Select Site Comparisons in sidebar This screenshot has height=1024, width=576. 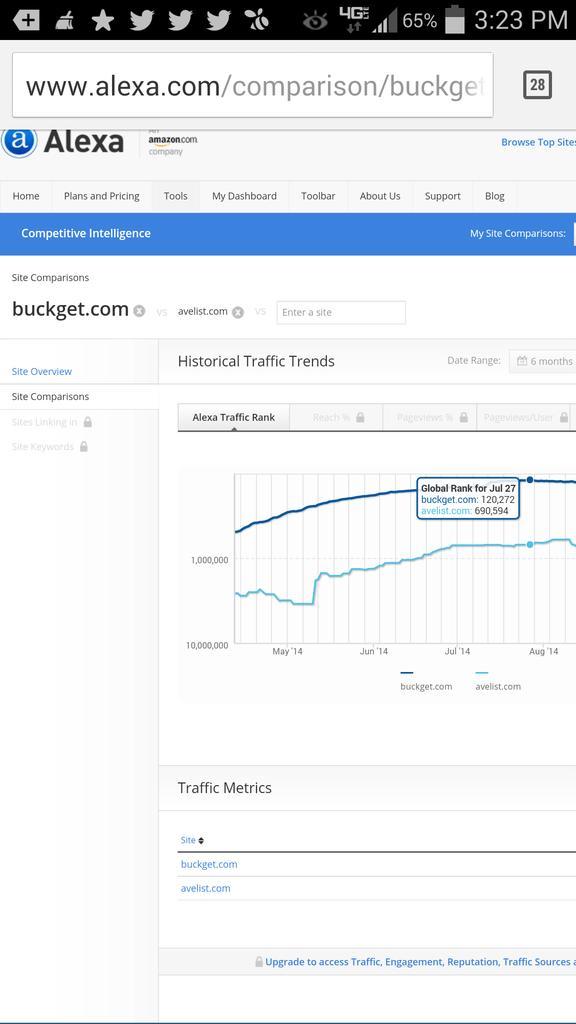coord(50,396)
